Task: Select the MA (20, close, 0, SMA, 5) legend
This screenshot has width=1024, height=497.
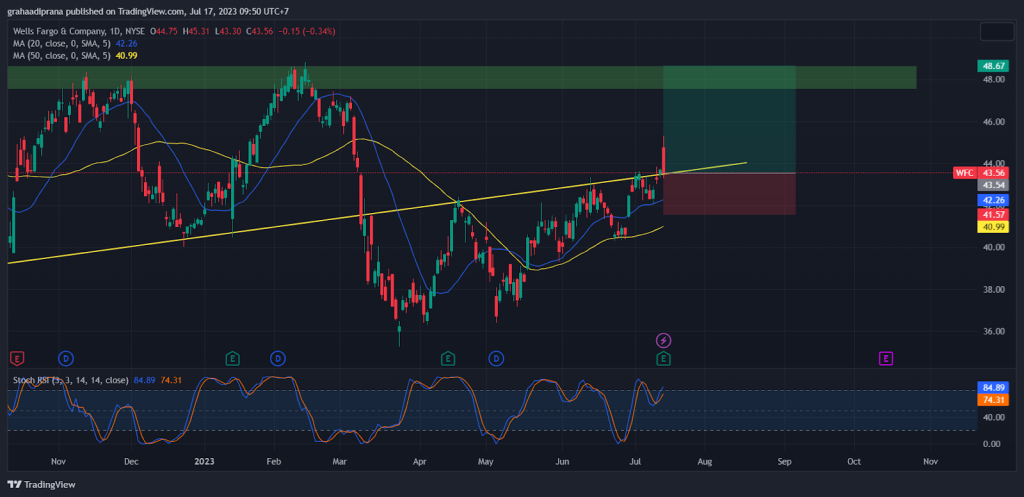Action: point(63,43)
